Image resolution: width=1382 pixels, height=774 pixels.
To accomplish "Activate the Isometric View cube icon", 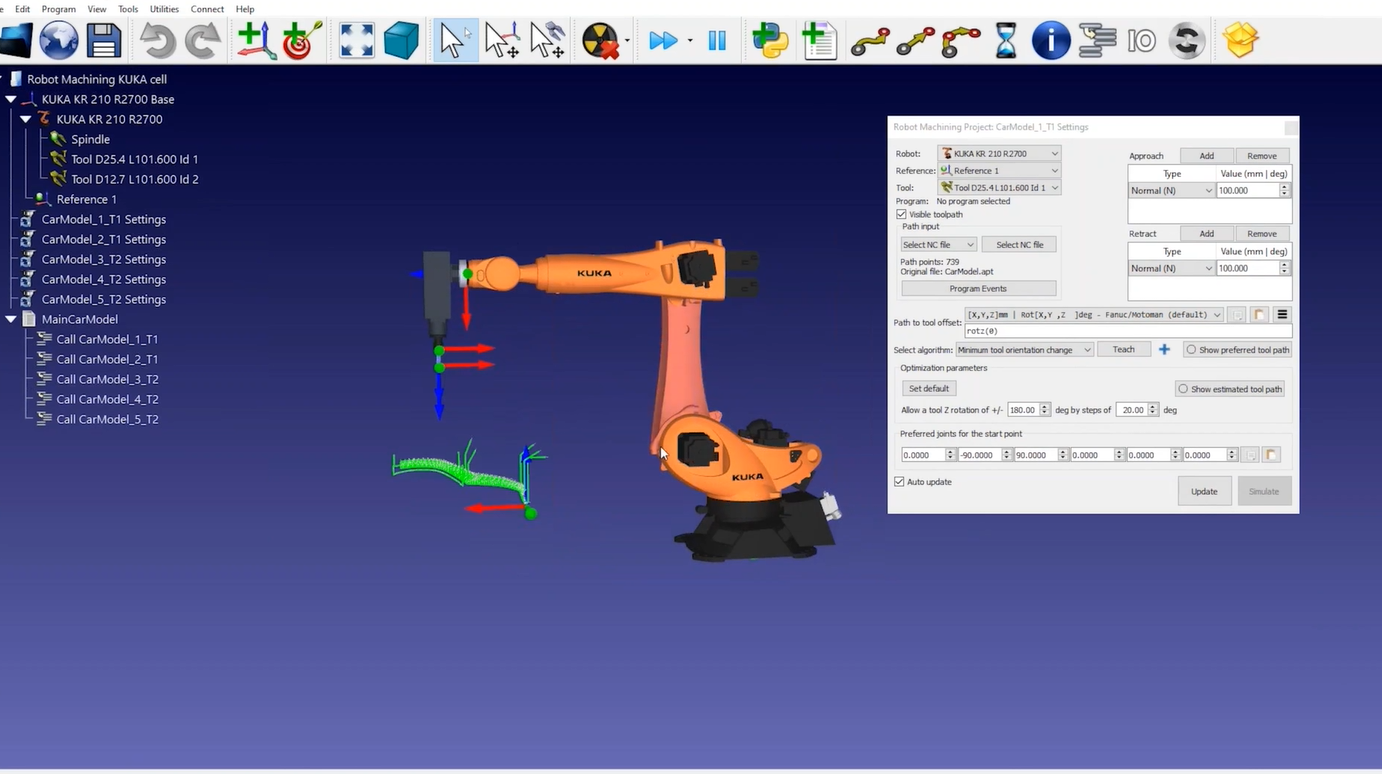I will [401, 40].
